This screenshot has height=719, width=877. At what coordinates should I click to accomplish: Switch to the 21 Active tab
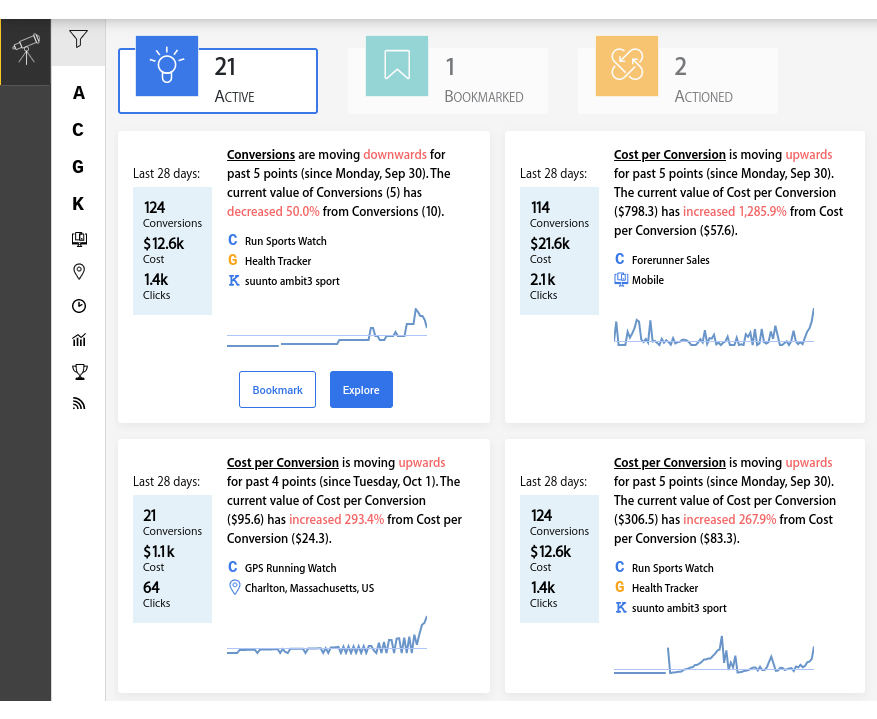coord(218,81)
